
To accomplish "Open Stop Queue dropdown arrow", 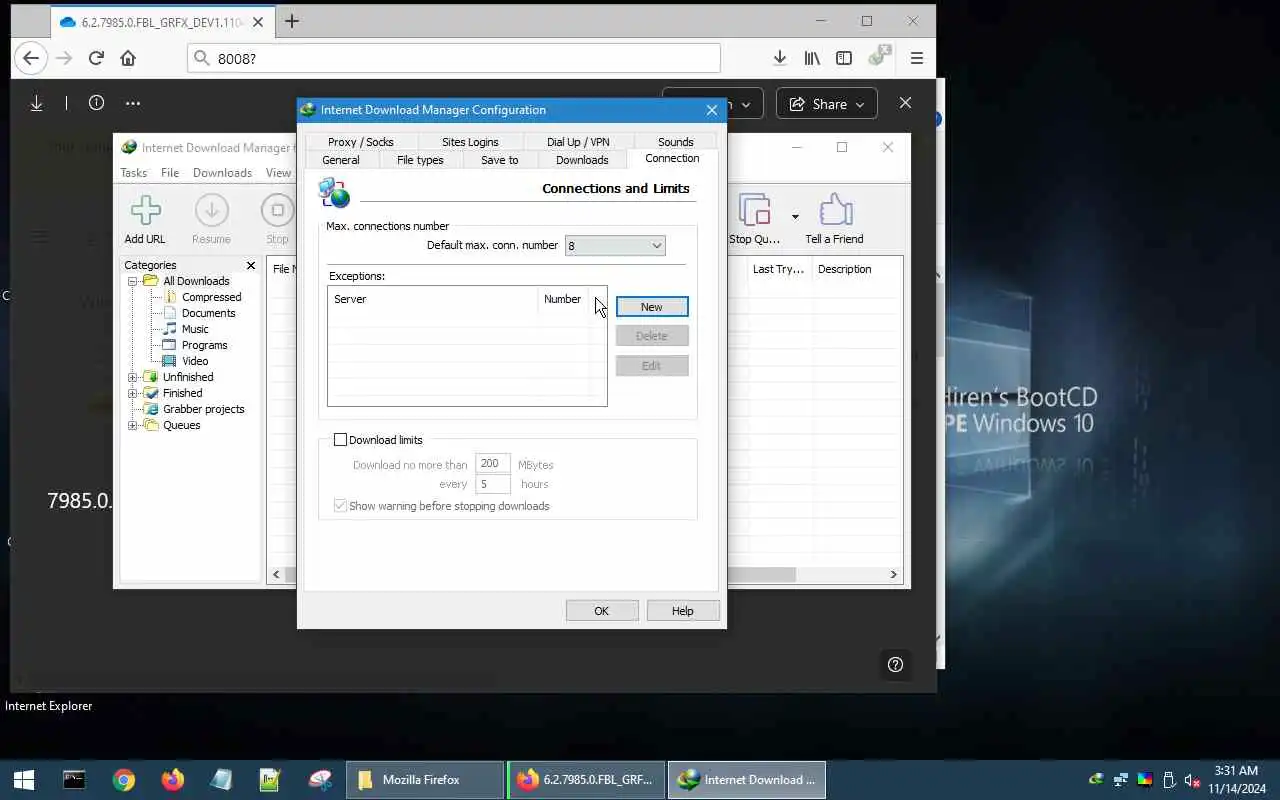I will coord(795,216).
